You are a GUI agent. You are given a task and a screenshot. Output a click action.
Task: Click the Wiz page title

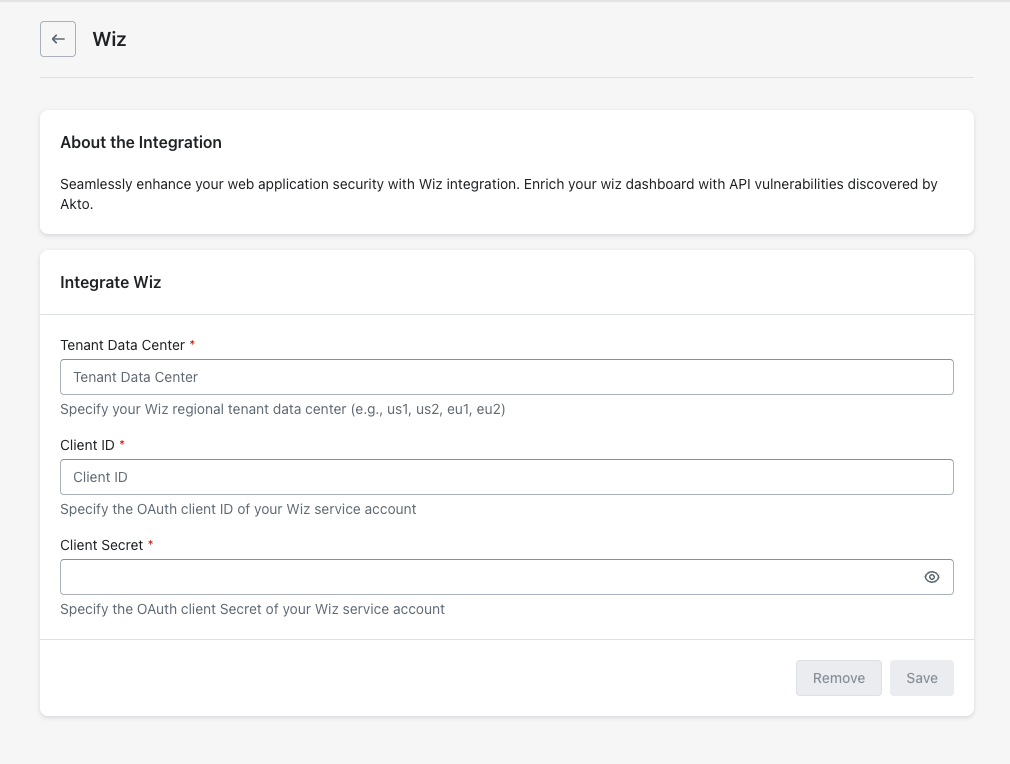pyautogui.click(x=110, y=39)
